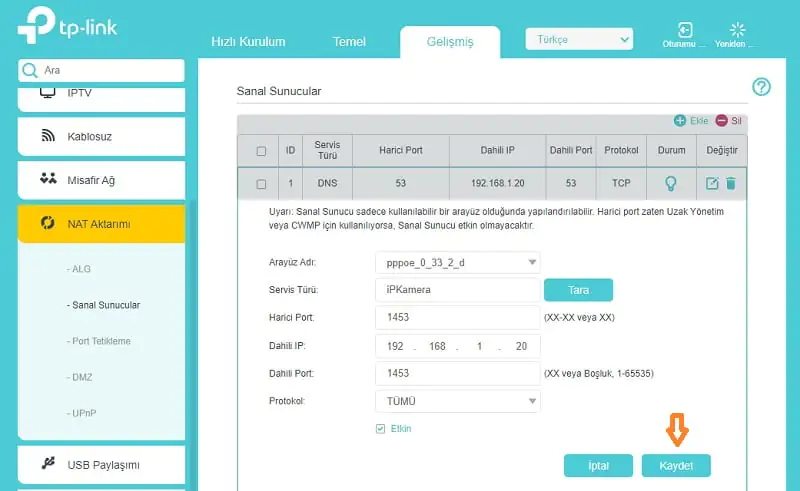Click the edit icon for DNS entry

(712, 184)
